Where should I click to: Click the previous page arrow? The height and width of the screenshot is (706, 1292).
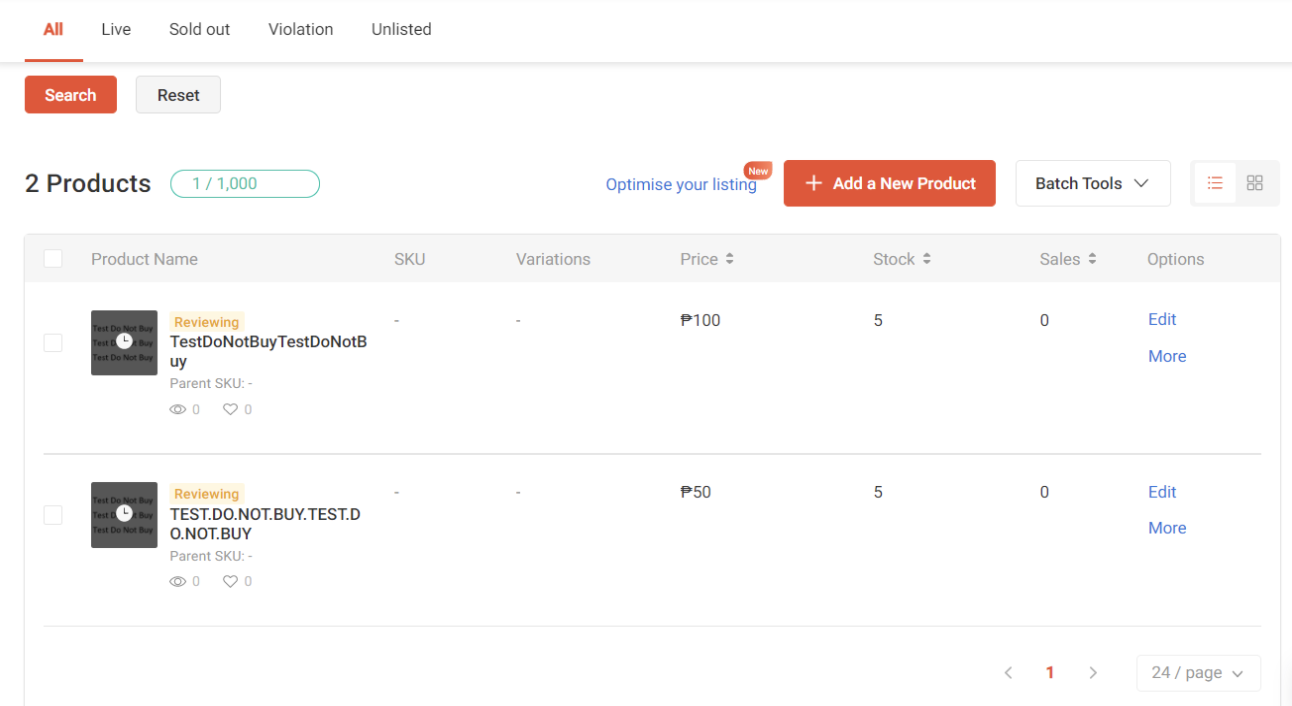tap(1008, 672)
